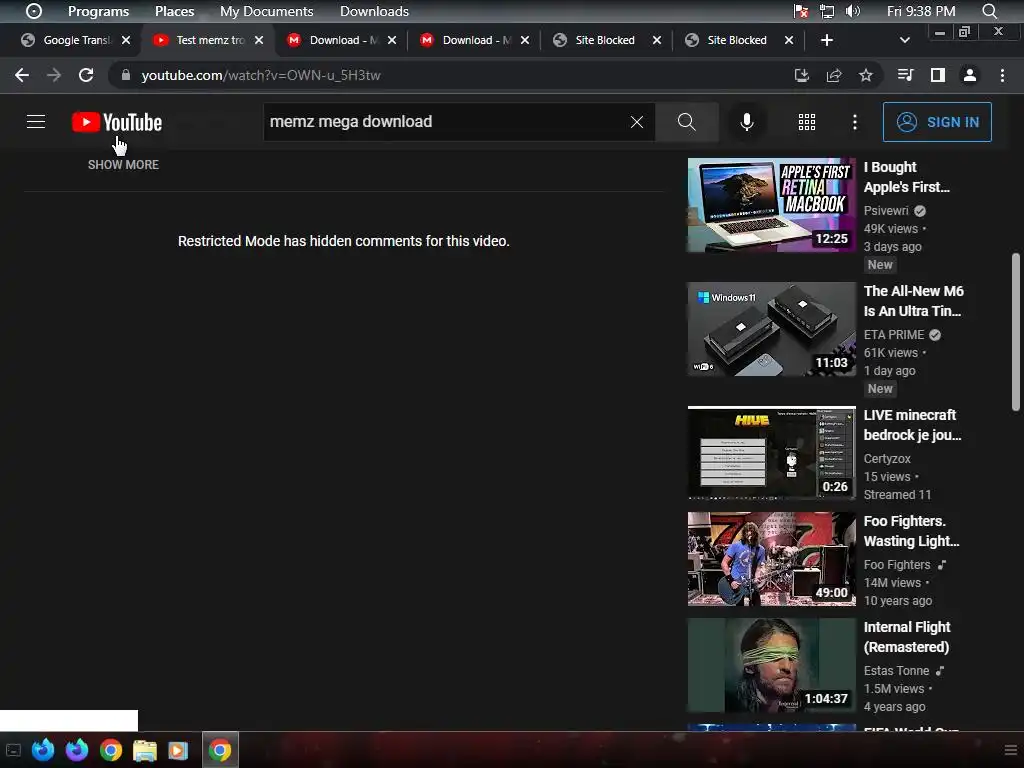Image resolution: width=1024 pixels, height=768 pixels.
Task: Open network status icon in panel
Action: [x=827, y=11]
